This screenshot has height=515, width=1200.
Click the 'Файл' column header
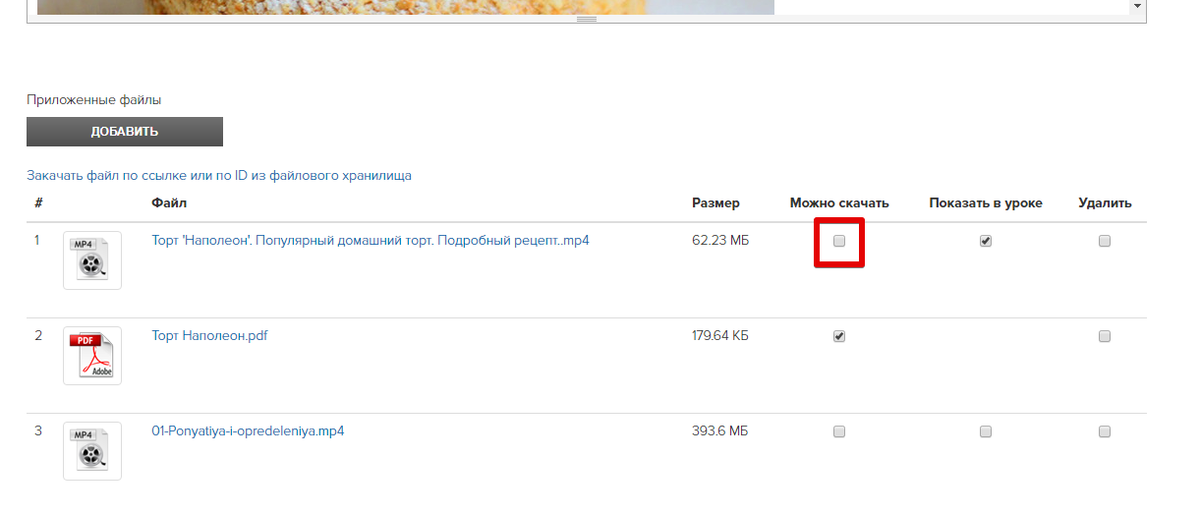pyautogui.click(x=169, y=203)
